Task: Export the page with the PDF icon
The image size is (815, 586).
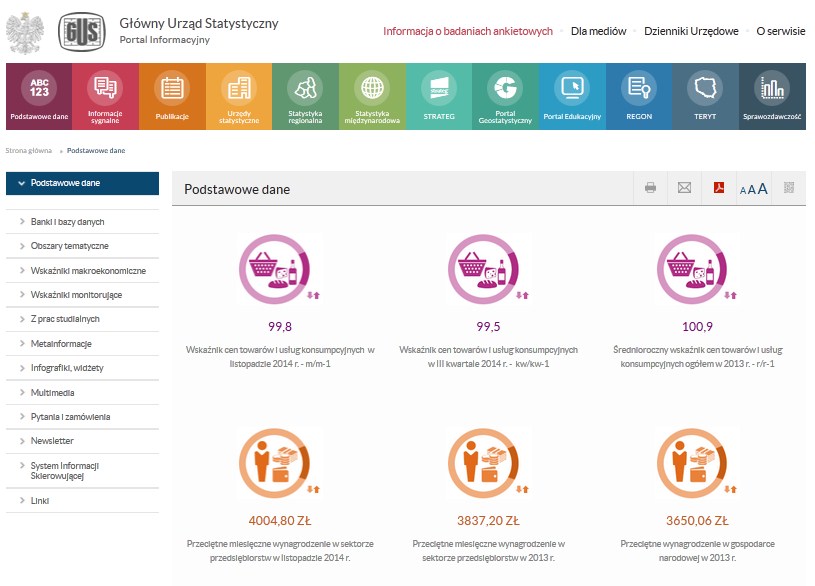Action: 718,188
